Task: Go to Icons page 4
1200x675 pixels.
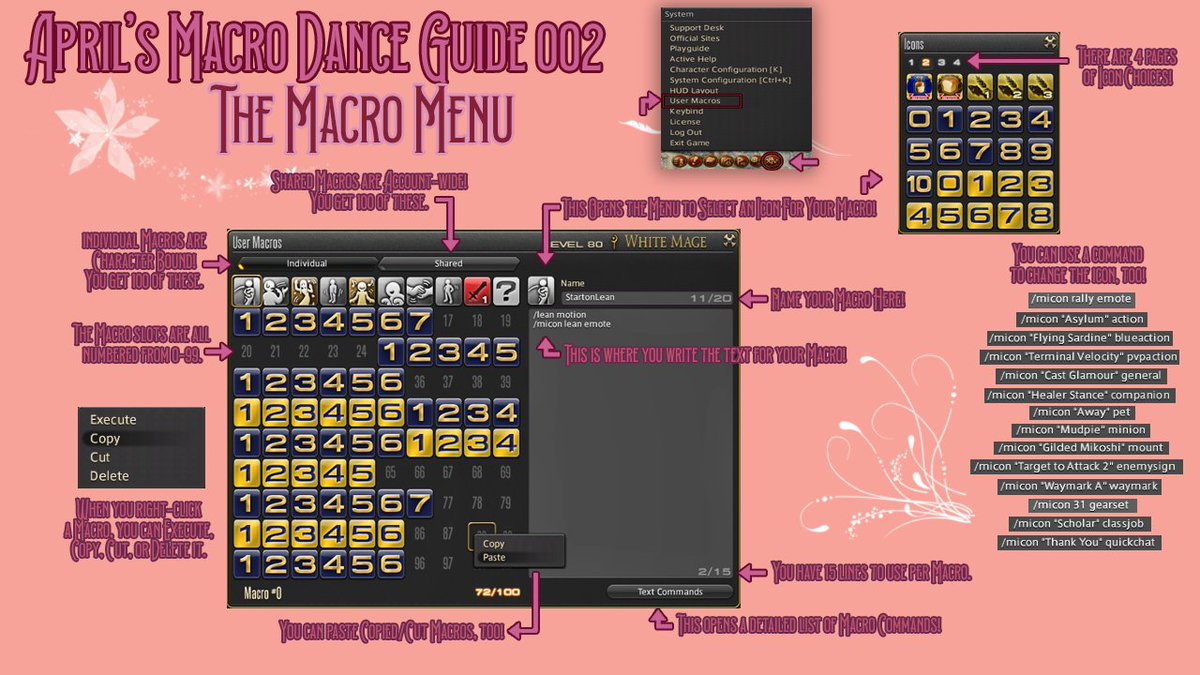Action: pos(957,63)
